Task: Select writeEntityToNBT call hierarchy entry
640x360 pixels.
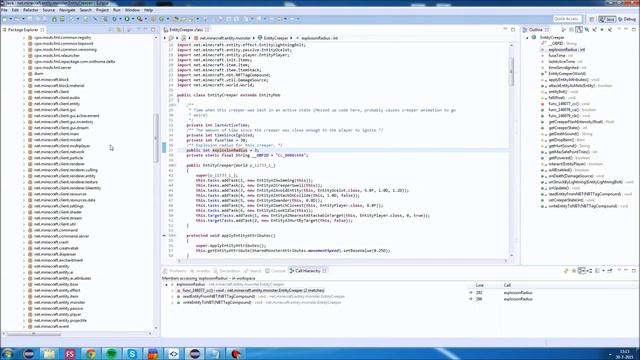Action: (x=262, y=302)
